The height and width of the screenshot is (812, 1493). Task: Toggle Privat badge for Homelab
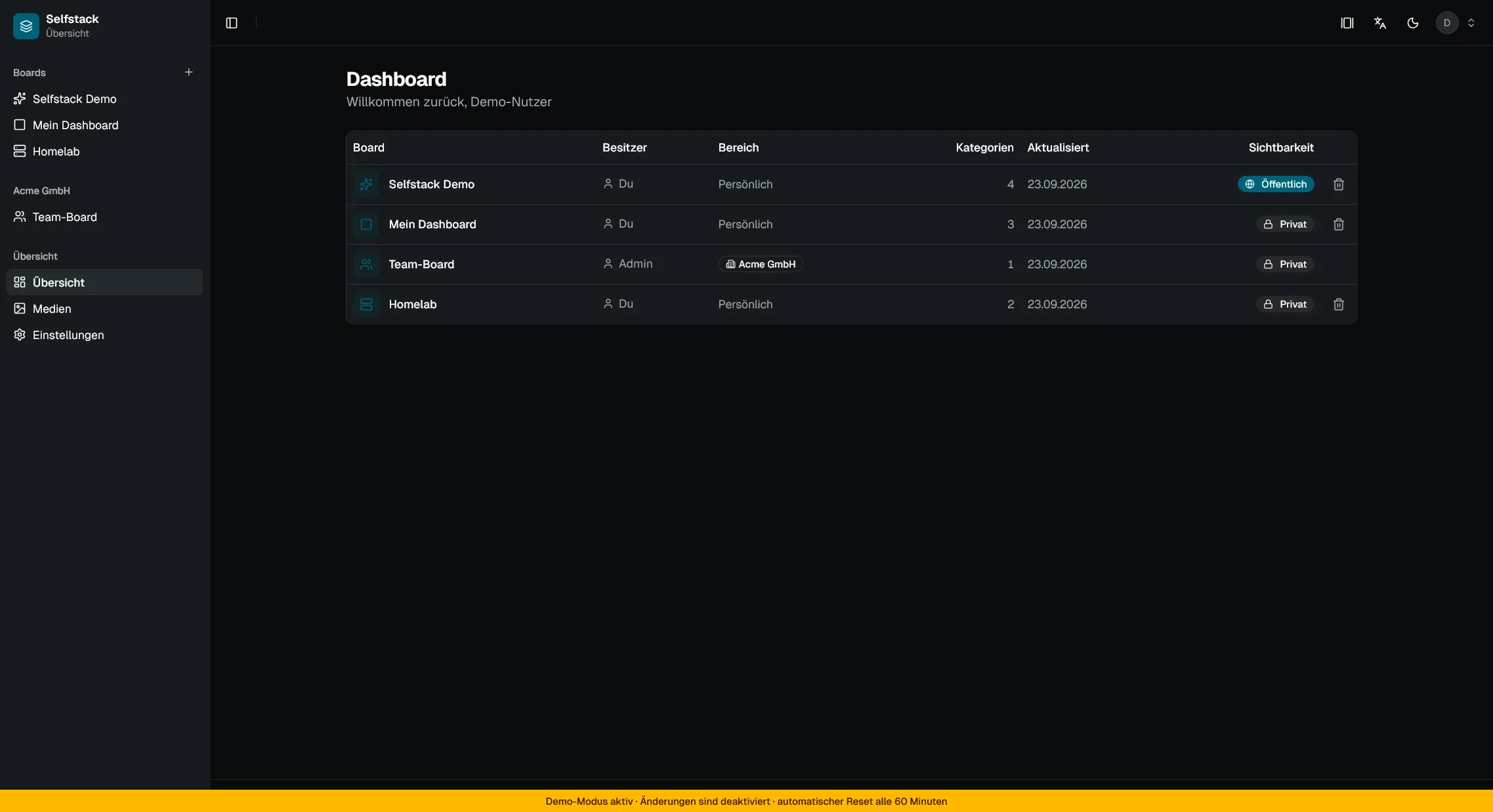point(1285,304)
